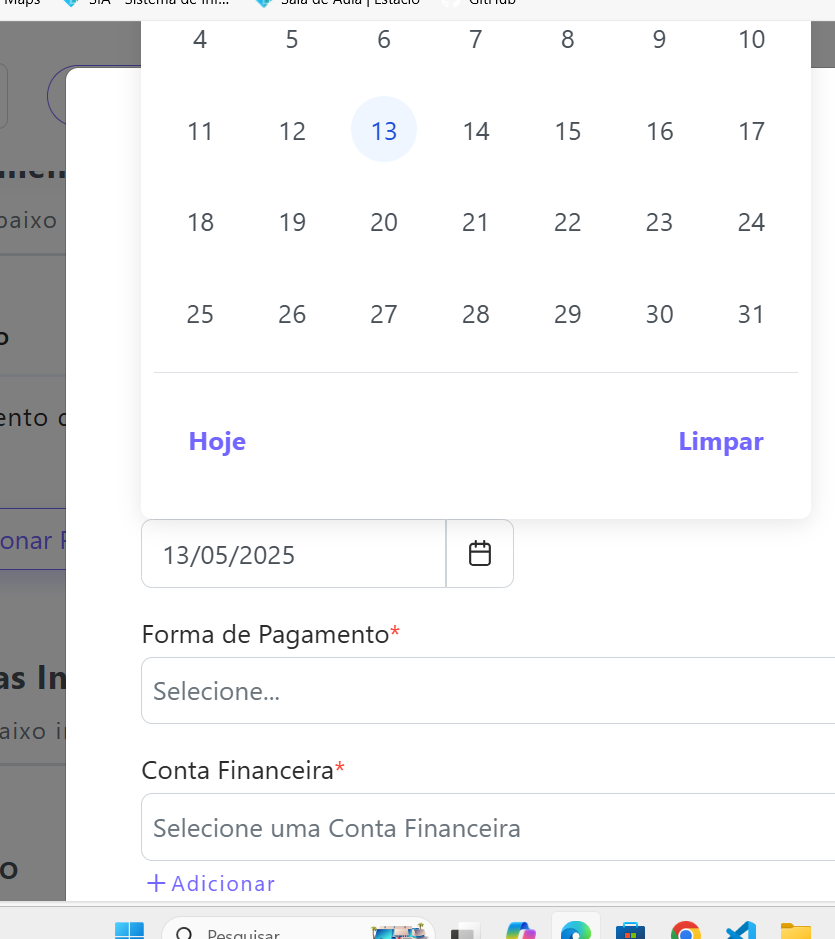Select day 4 in the calendar
Viewport: 835px width, 939px height.
[x=200, y=40]
